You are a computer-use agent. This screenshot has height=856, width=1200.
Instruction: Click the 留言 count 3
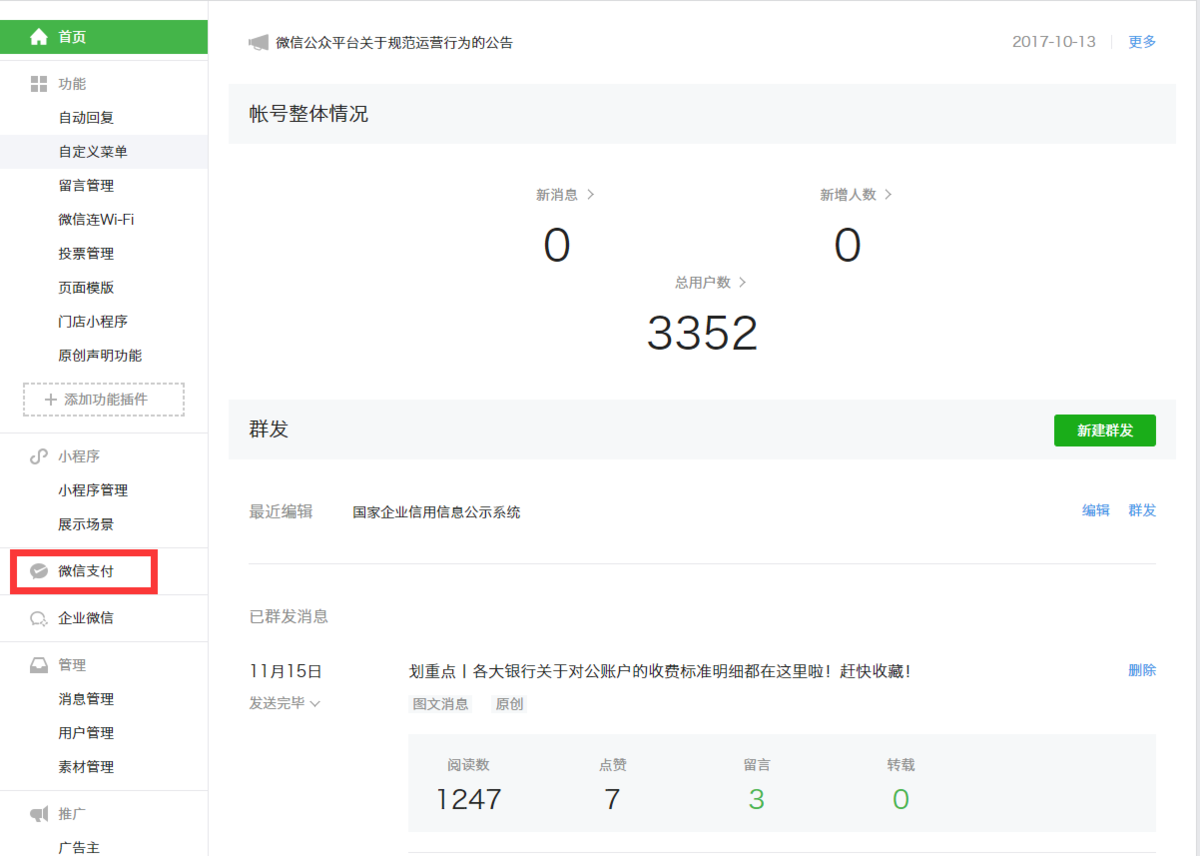pos(757,799)
